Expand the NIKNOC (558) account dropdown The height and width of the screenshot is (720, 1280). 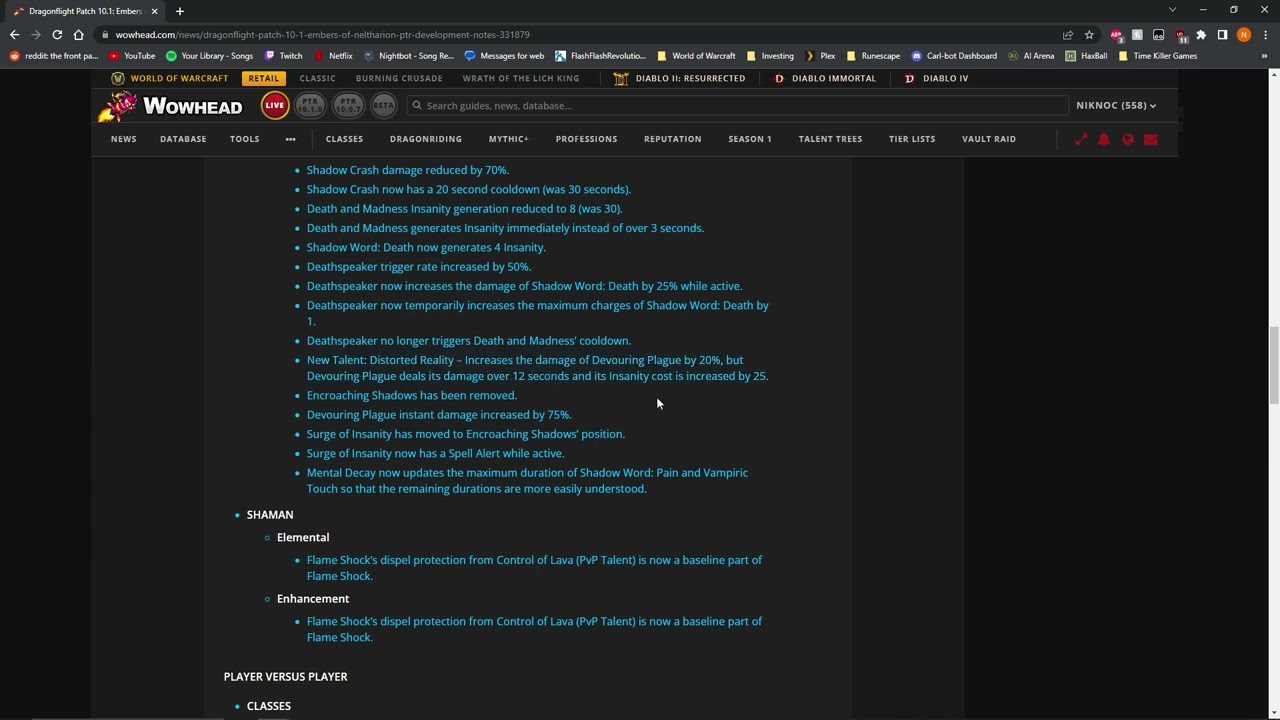(1116, 105)
